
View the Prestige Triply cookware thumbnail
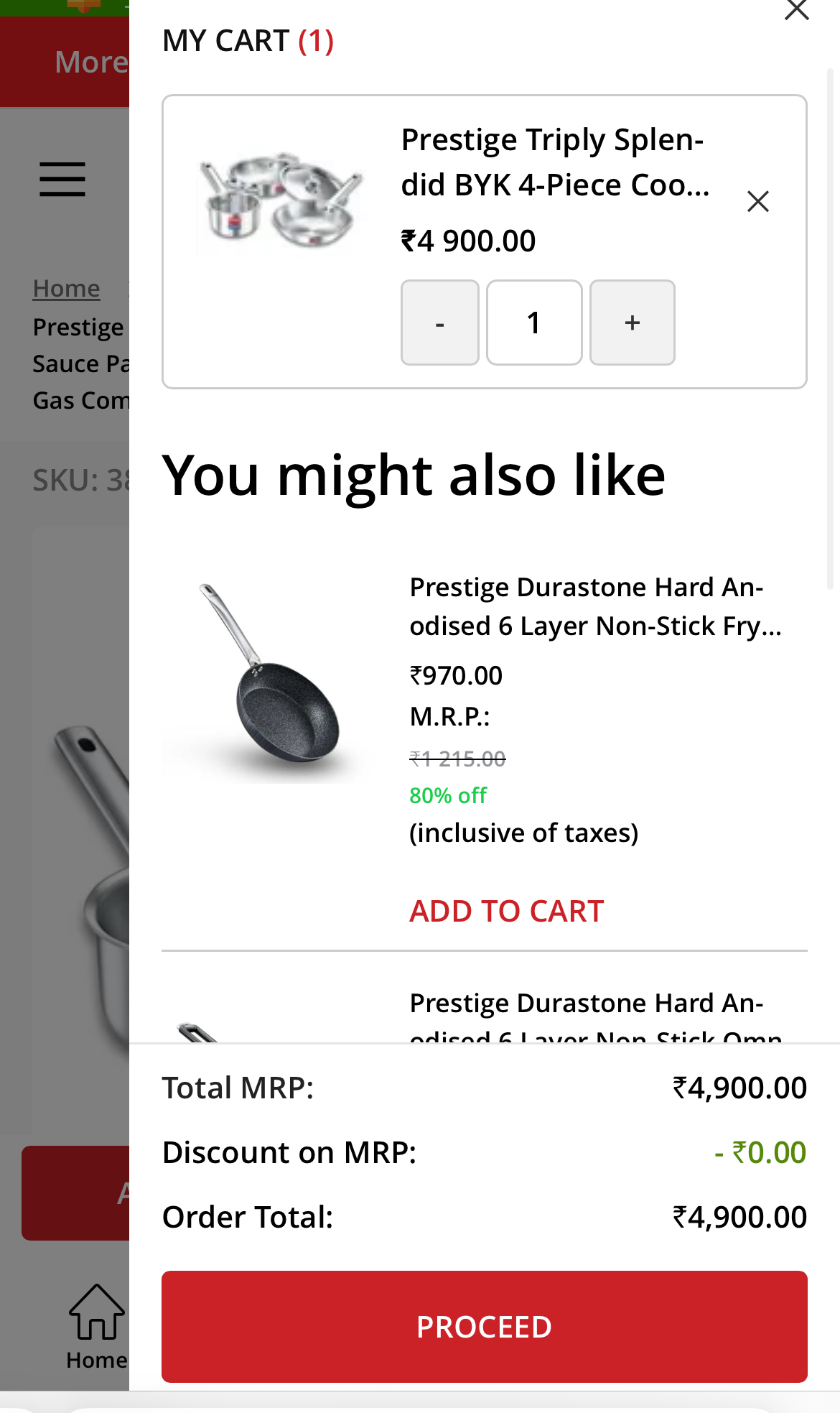click(281, 202)
